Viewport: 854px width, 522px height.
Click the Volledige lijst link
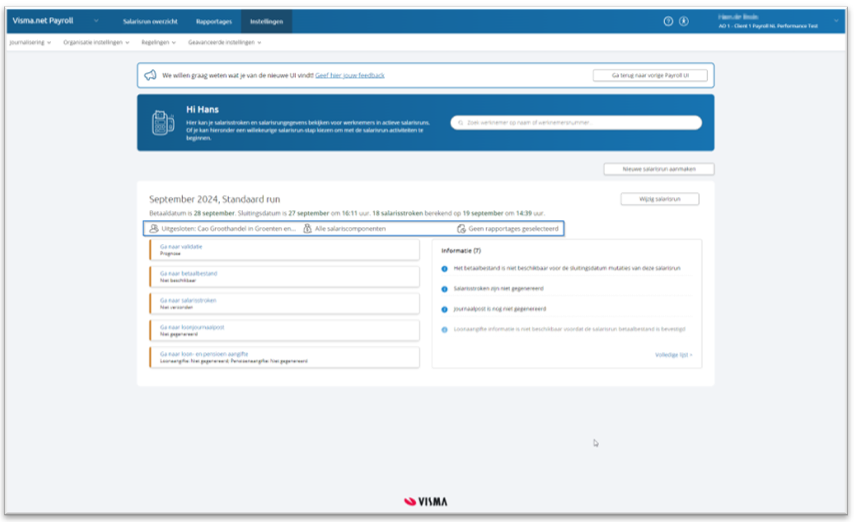click(x=673, y=355)
